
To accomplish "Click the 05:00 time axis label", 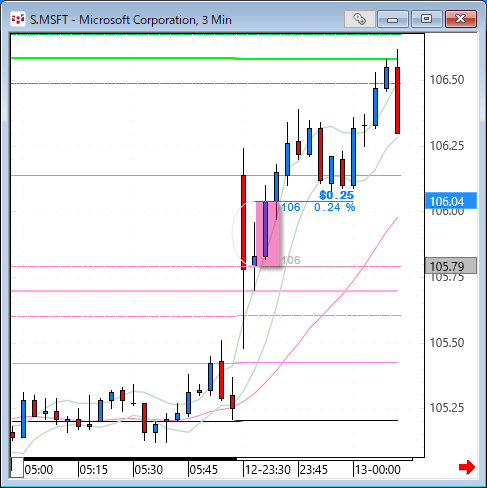I will [39, 470].
